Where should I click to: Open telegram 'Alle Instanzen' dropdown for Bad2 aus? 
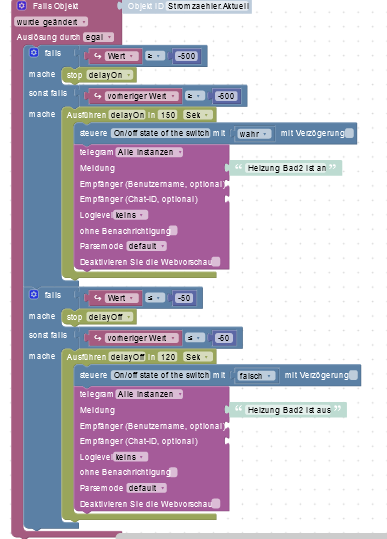click(149, 394)
